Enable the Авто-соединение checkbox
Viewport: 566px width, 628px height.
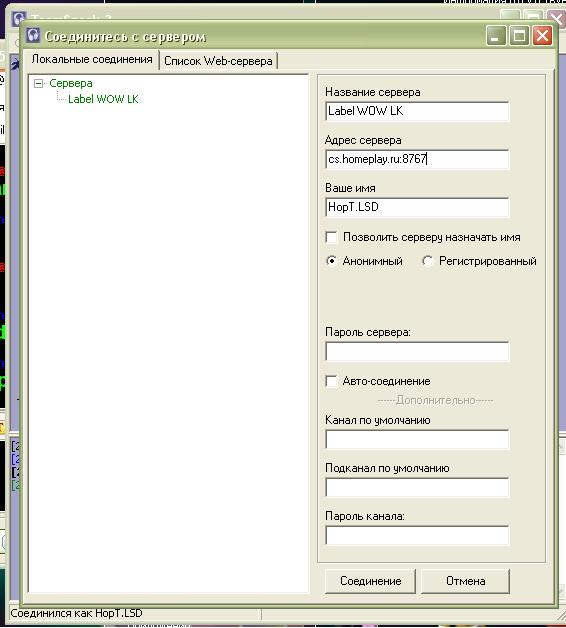[x=331, y=381]
